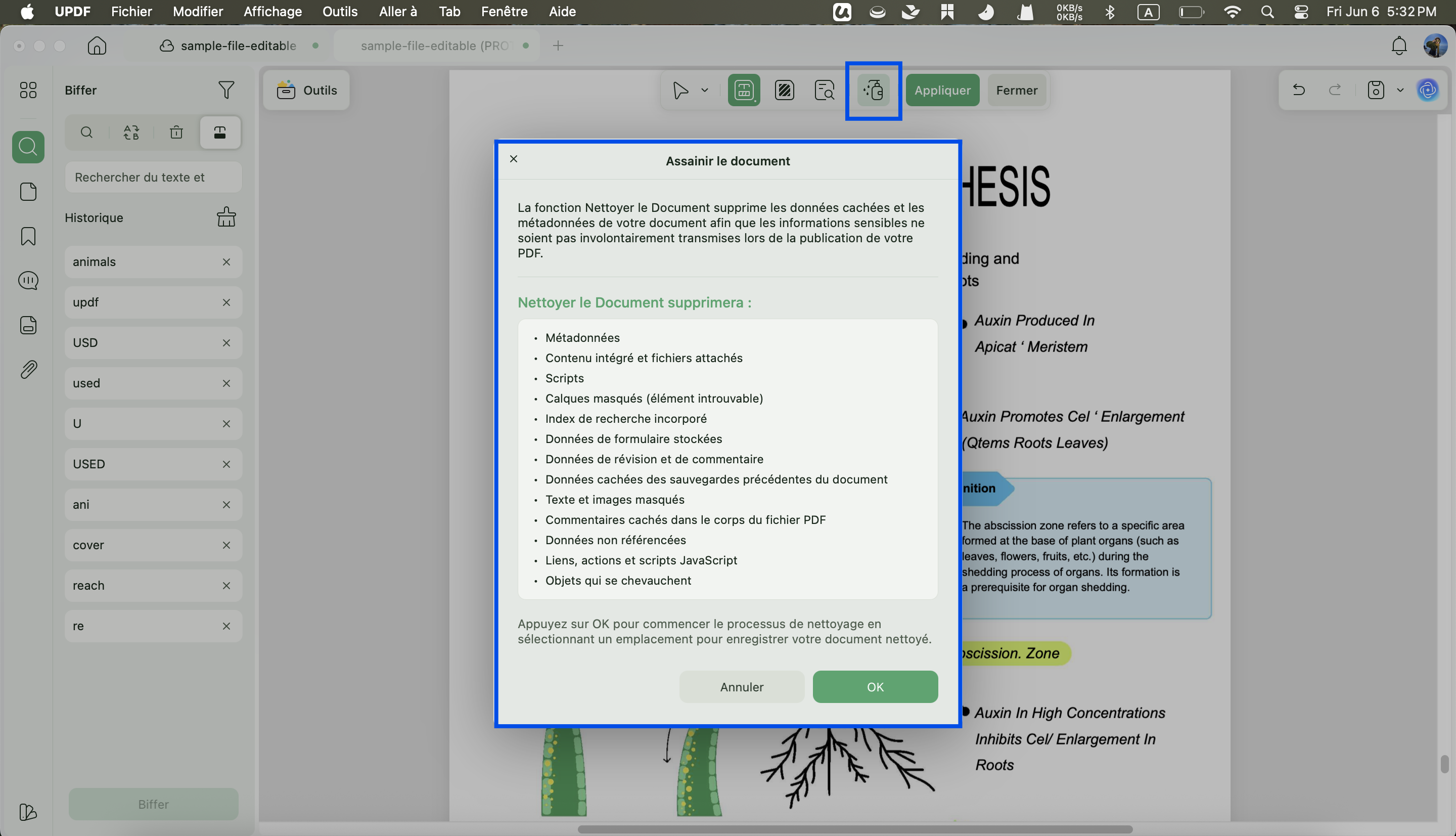Select the redact mode icon
This screenshot has height=836, width=1456.
point(220,133)
